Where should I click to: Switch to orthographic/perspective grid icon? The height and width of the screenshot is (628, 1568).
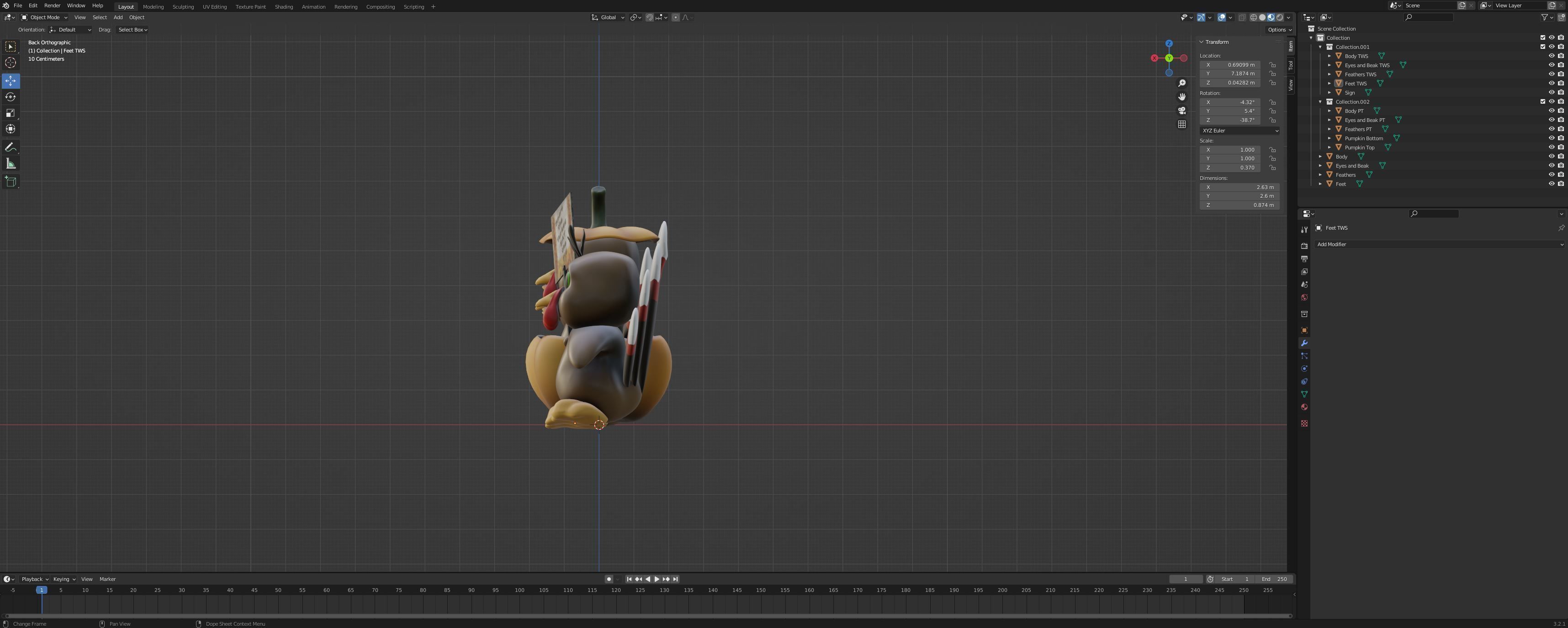[x=1181, y=124]
